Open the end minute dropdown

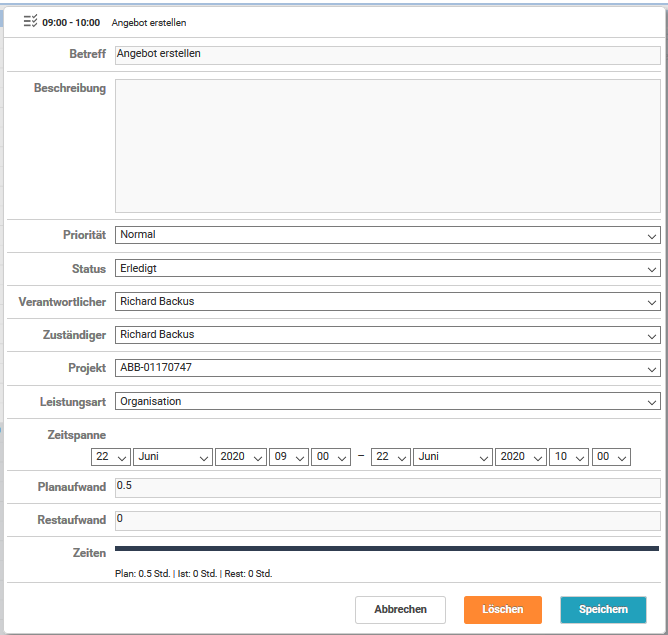pos(610,456)
